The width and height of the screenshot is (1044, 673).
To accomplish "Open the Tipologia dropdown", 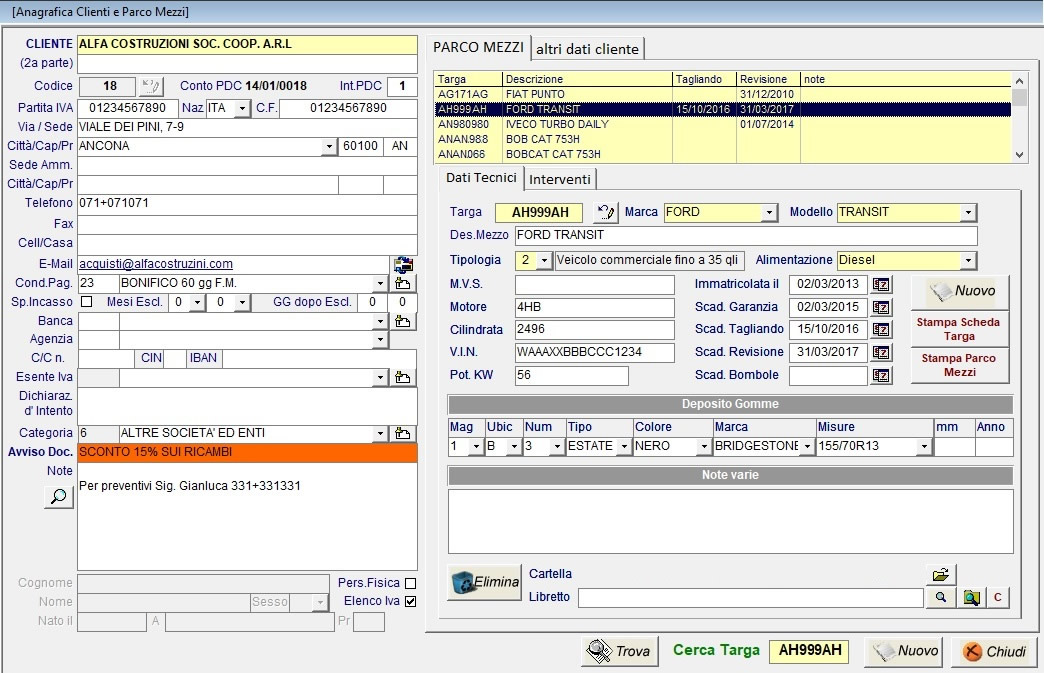I will (545, 260).
